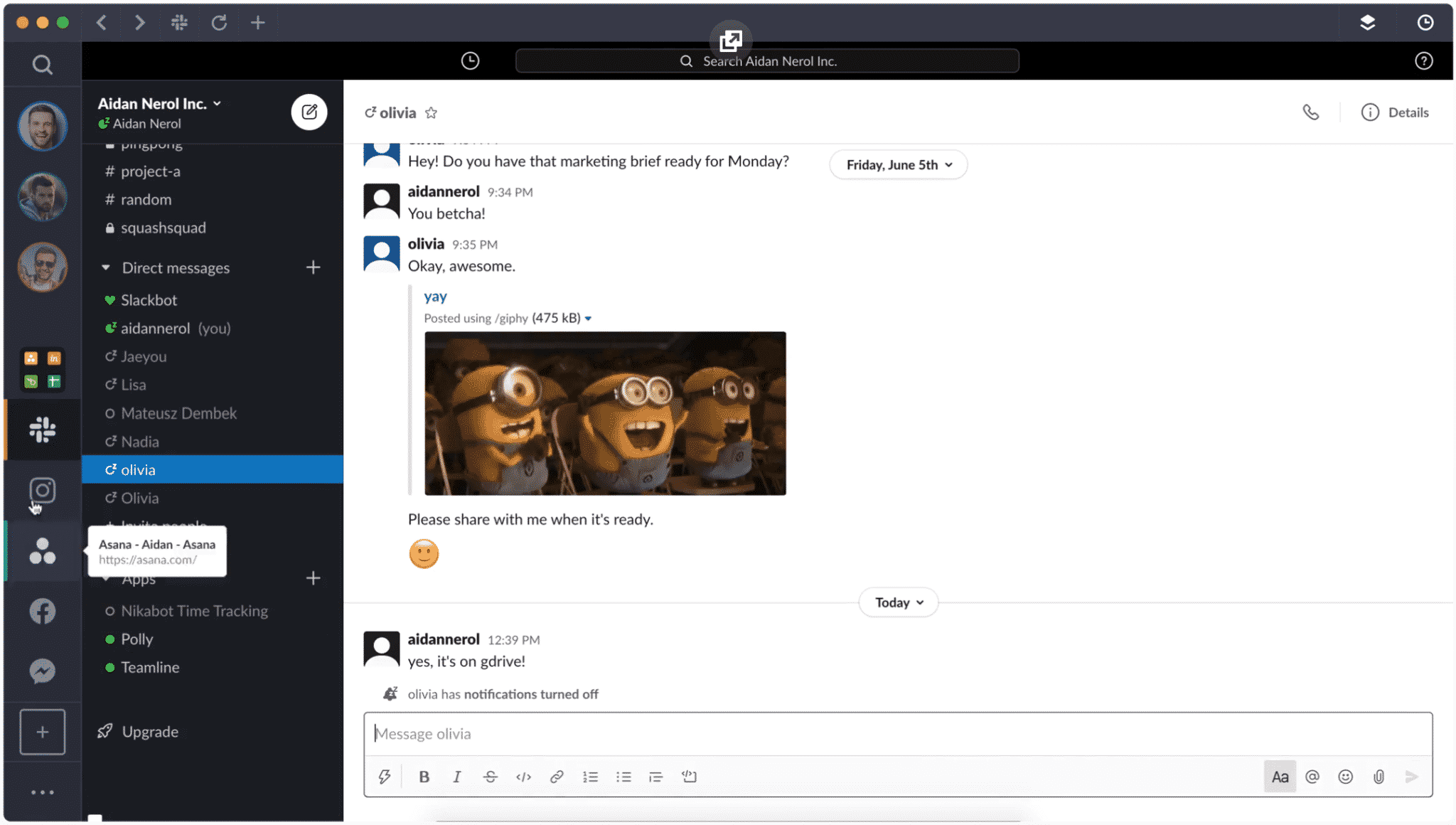Click the bold formatting icon

point(424,777)
